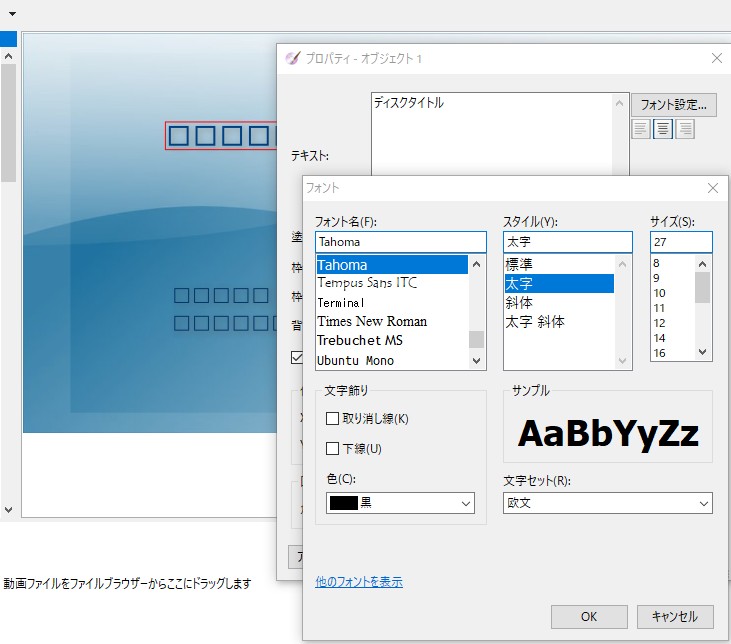Image resolution: width=731 pixels, height=644 pixels.
Task: Open the 色 color dropdown
Action: [x=400, y=503]
